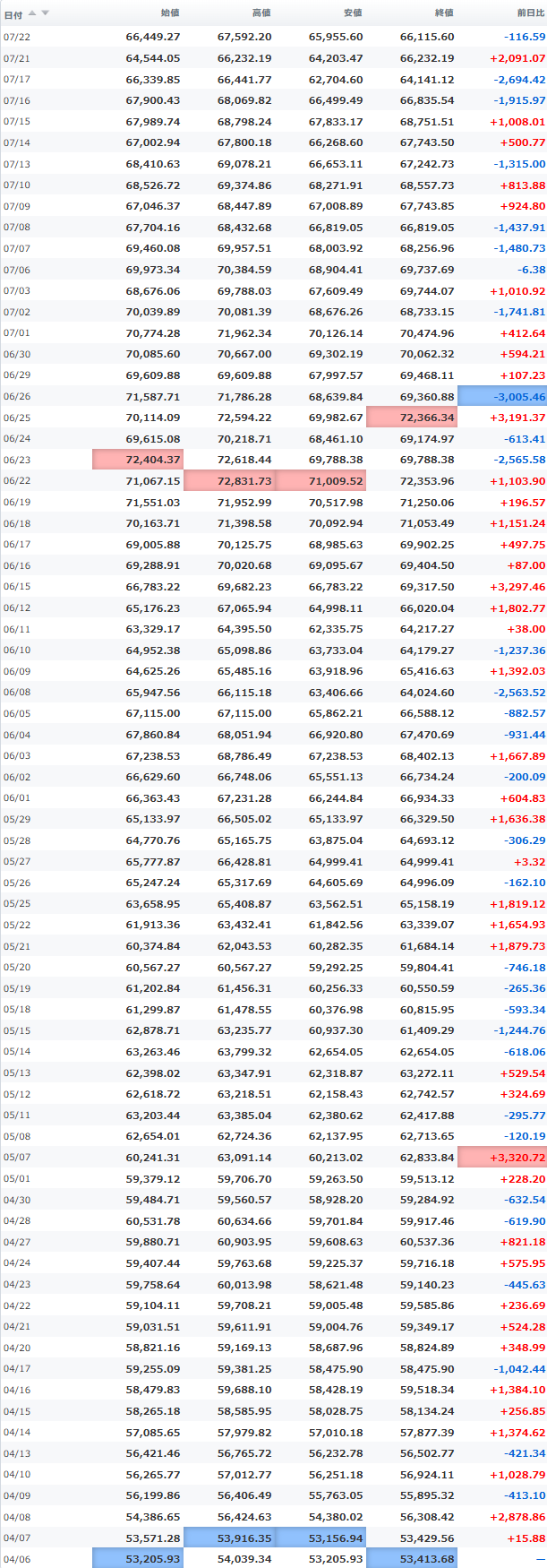Select highlighted closing price 53,413.68
The width and height of the screenshot is (547, 1568).
coord(411,1559)
